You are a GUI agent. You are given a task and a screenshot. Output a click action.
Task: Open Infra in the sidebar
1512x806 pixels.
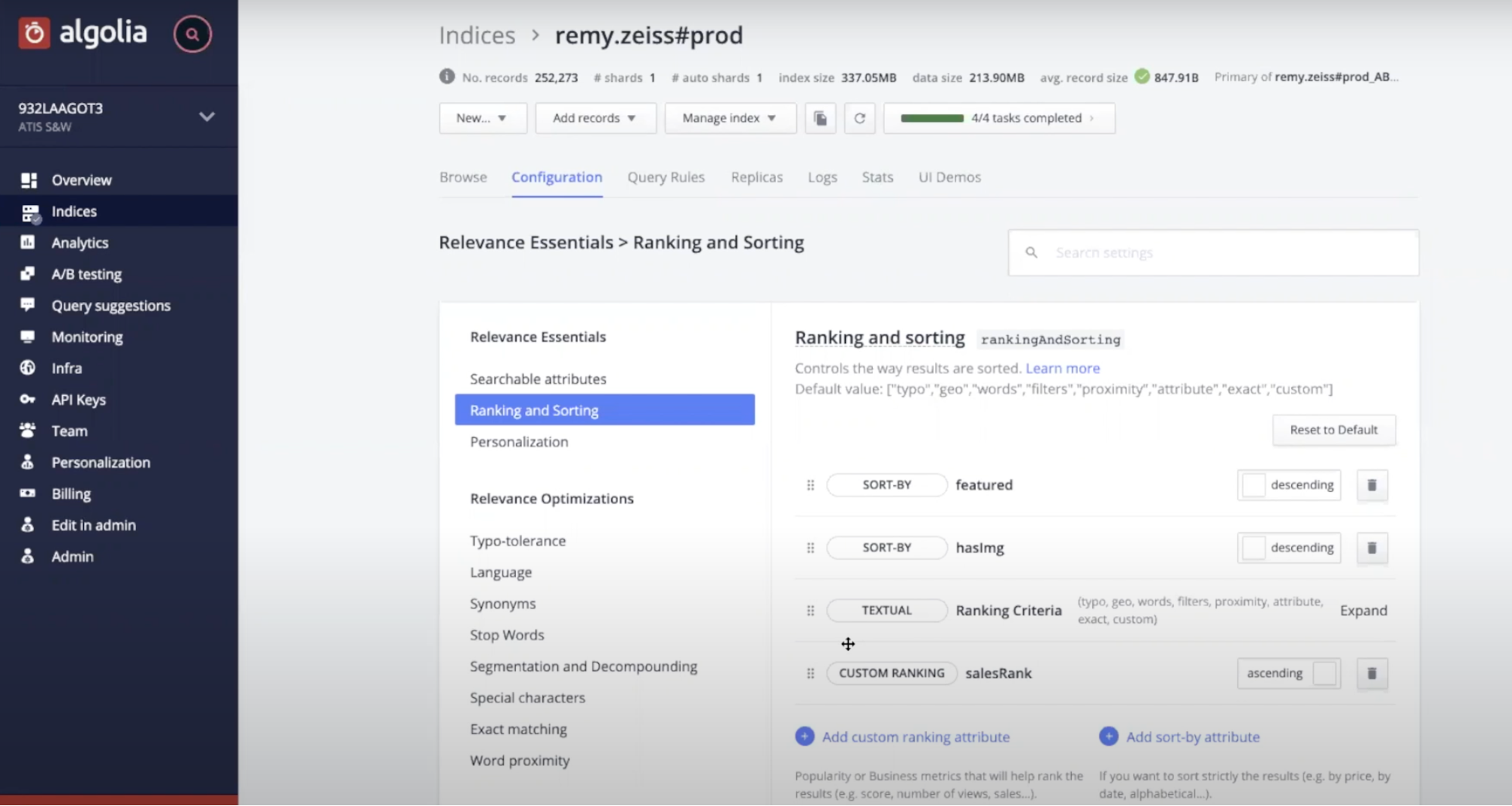(x=67, y=368)
